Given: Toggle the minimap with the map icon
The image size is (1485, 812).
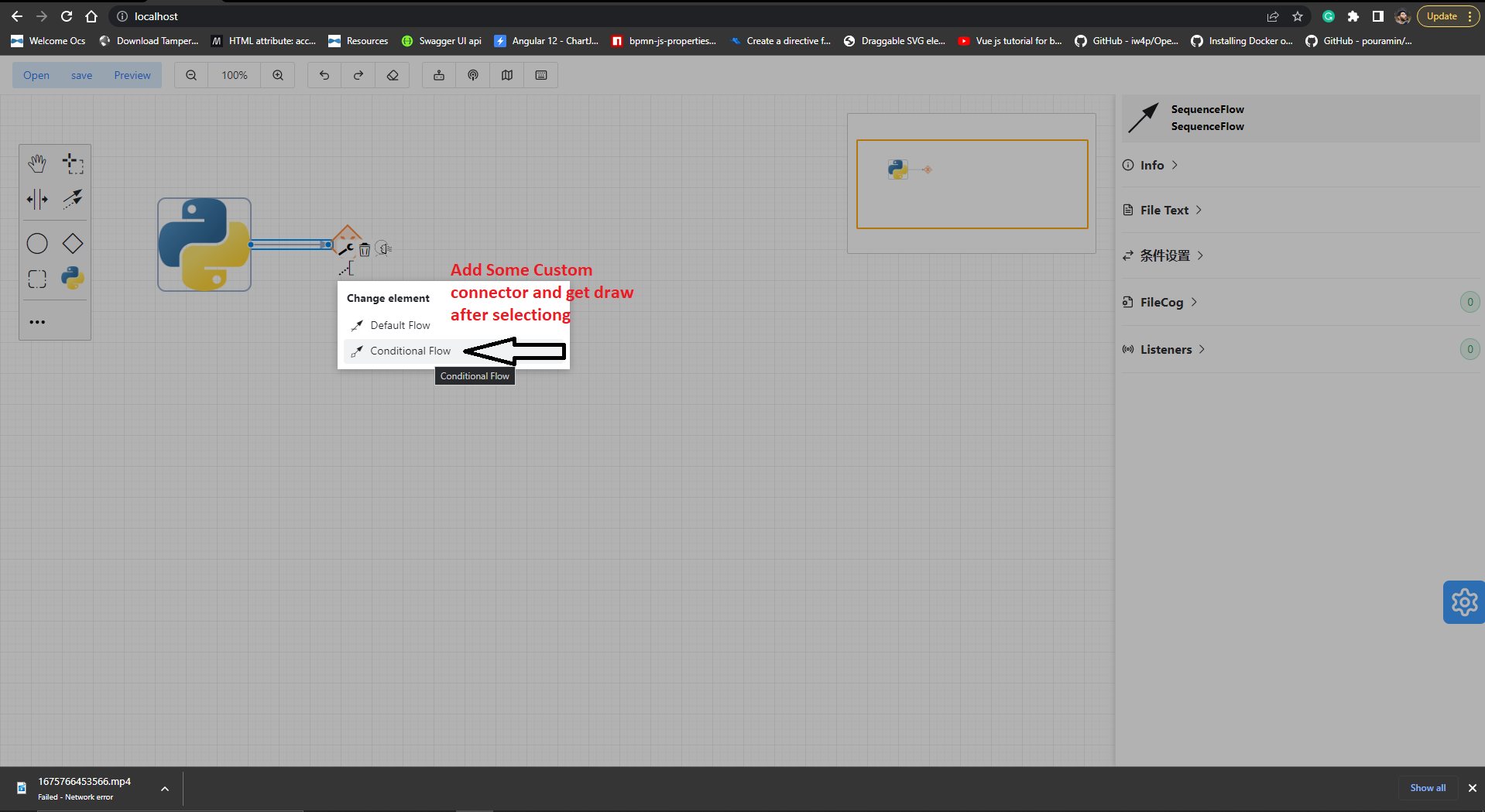Looking at the screenshot, I should pyautogui.click(x=506, y=75).
